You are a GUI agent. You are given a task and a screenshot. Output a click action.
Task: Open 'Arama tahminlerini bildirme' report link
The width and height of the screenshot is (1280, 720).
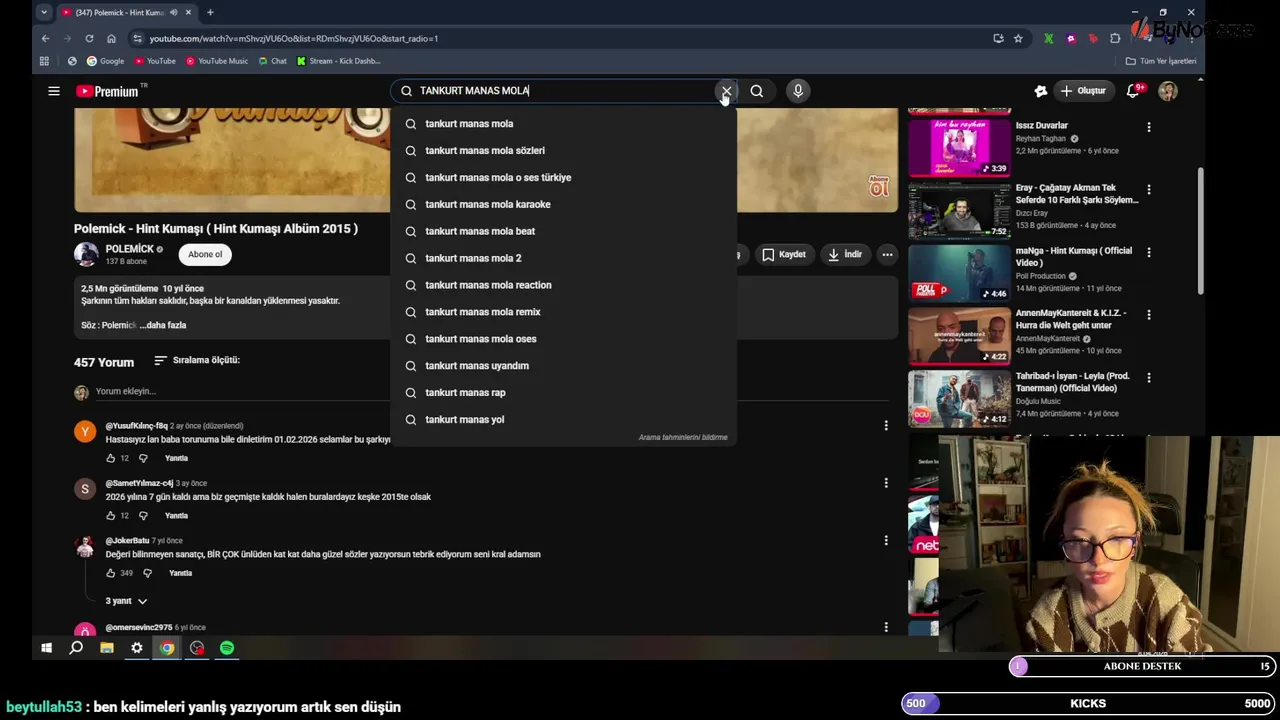tap(683, 438)
